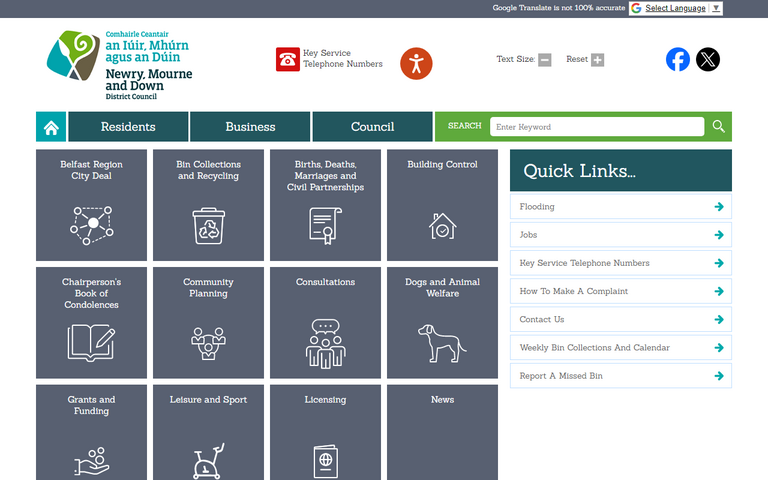
Task: Open the Facebook page icon
Action: (678, 59)
